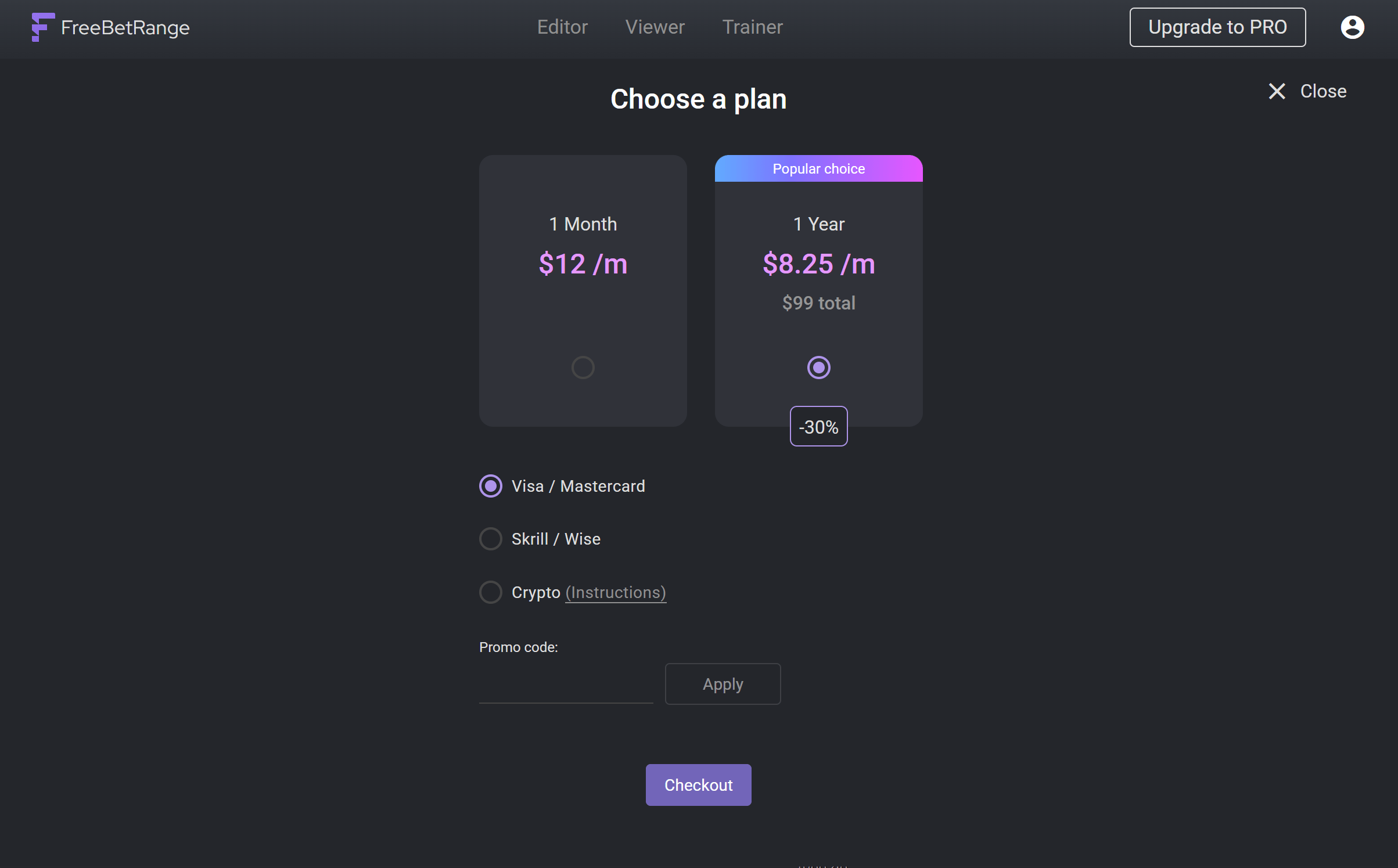The height and width of the screenshot is (868, 1398).
Task: Open the crypto Instructions link
Action: point(616,592)
